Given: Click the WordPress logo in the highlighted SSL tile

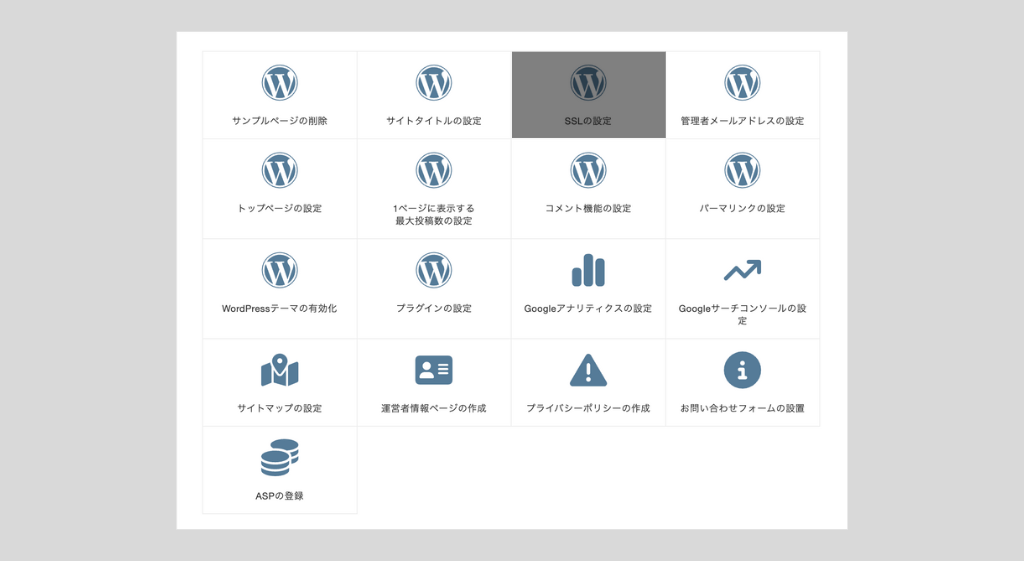Looking at the screenshot, I should 588,83.
